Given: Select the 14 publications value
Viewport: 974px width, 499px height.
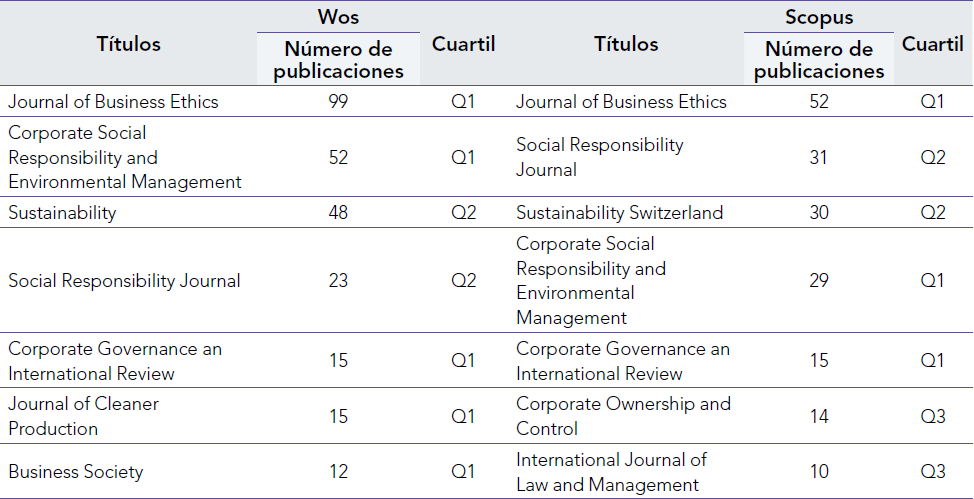Looking at the screenshot, I should click(x=819, y=416).
